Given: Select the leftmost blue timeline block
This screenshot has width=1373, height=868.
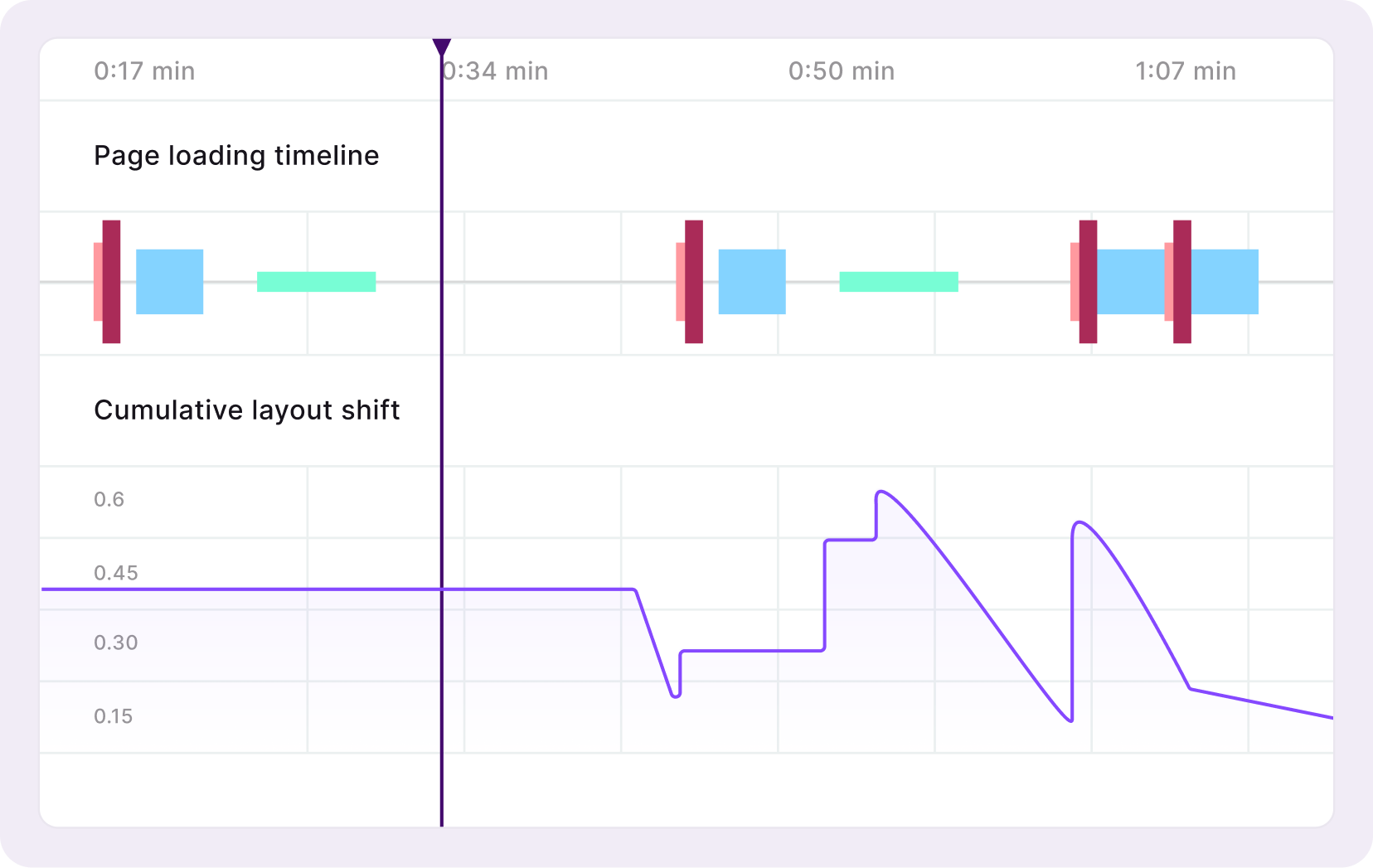Looking at the screenshot, I should click(x=170, y=282).
